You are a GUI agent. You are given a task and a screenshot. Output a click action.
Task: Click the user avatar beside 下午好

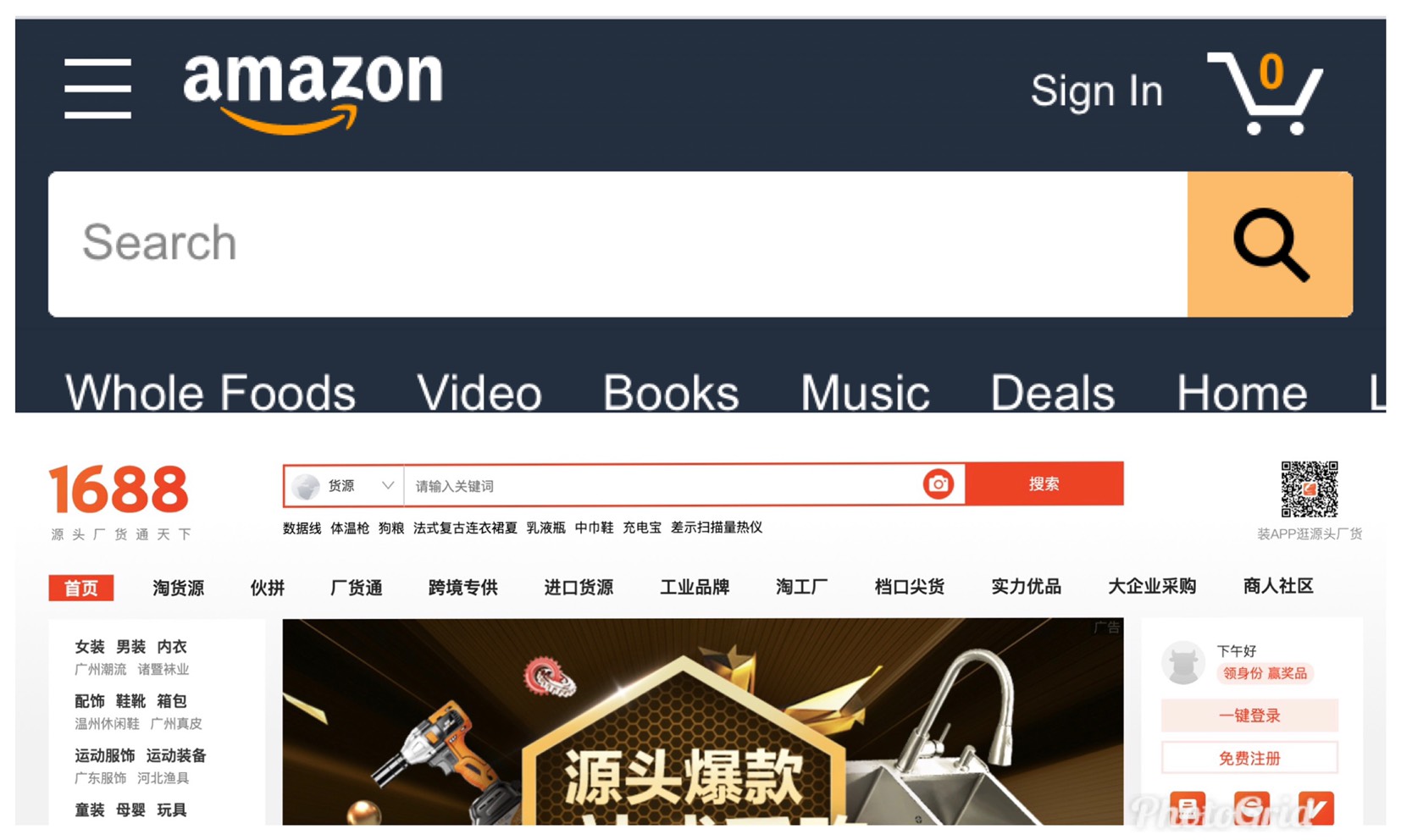click(1183, 662)
